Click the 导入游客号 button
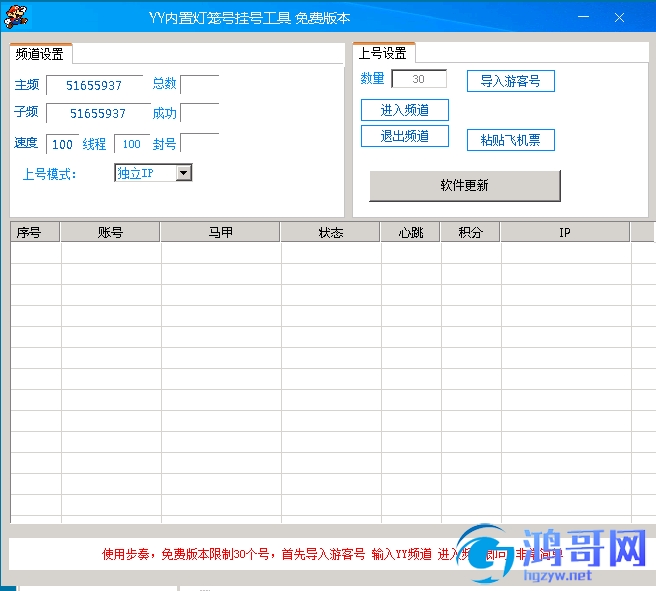This screenshot has width=656, height=591. pos(510,81)
